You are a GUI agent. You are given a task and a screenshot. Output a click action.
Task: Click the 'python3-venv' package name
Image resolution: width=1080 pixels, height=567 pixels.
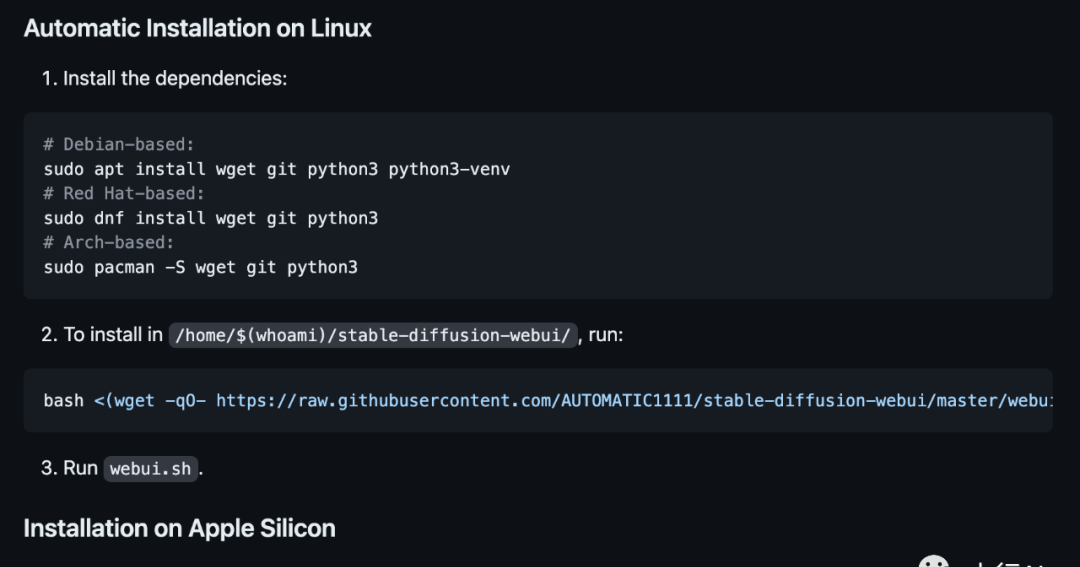[x=449, y=169]
